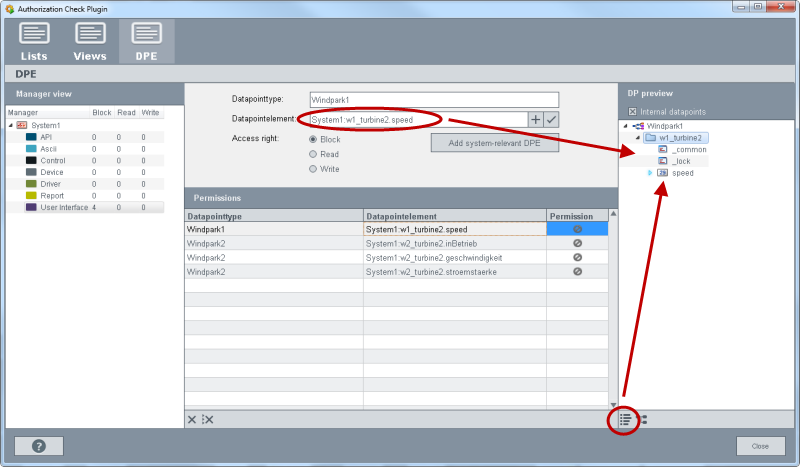Click the checkmark icon next to Datapointelement
Image resolution: width=800 pixels, height=467 pixels.
551,120
